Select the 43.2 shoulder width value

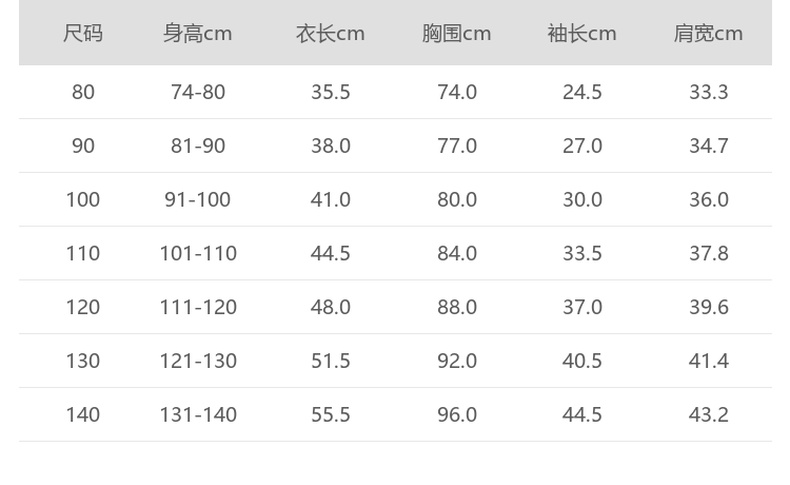coord(708,415)
